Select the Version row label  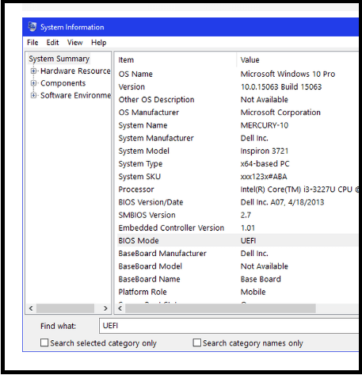pyautogui.click(x=132, y=87)
